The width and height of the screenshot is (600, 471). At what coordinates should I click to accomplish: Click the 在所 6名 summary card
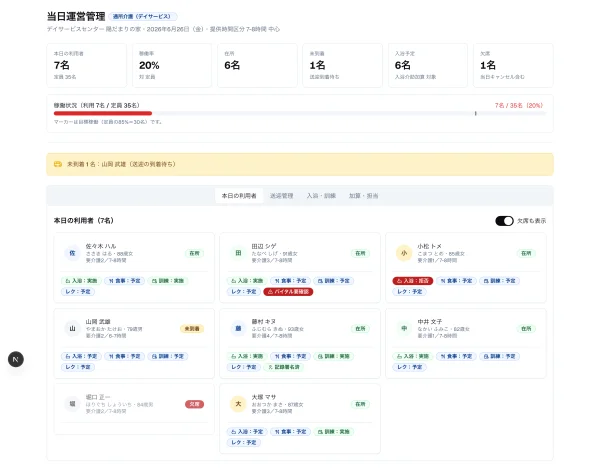[x=257, y=65]
